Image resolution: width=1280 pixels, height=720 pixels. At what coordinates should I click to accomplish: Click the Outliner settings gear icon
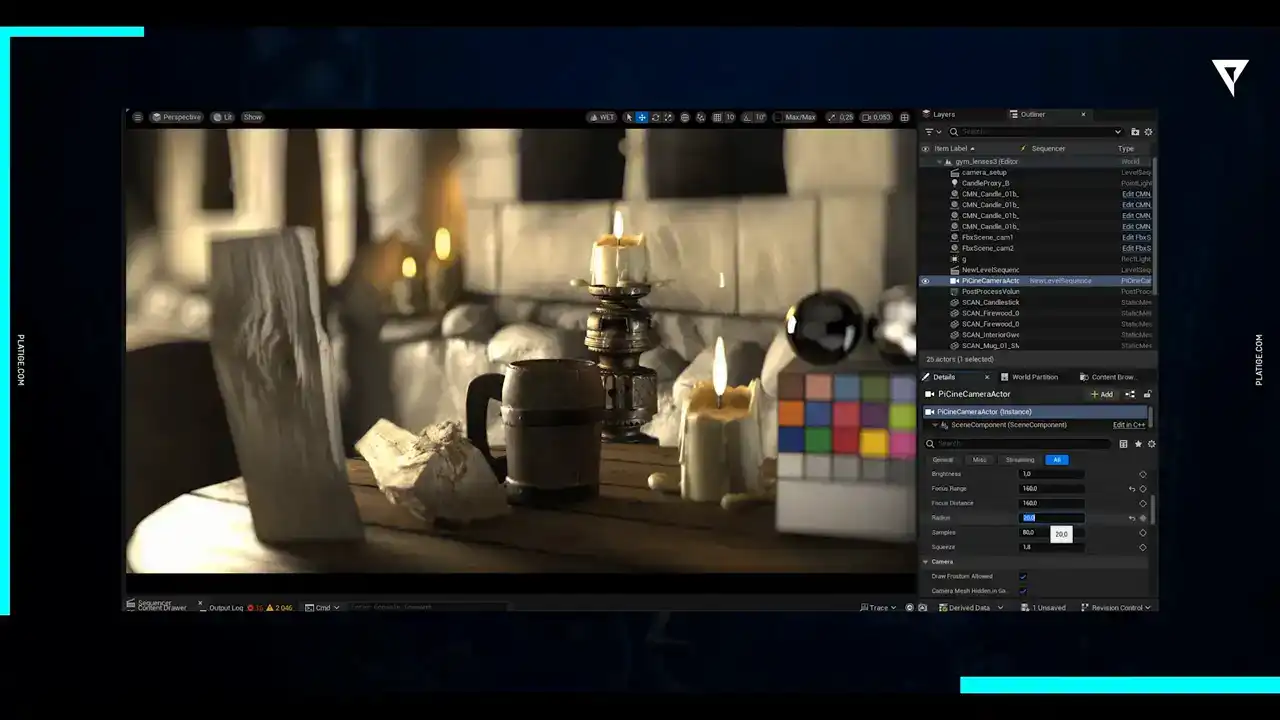(x=1148, y=132)
